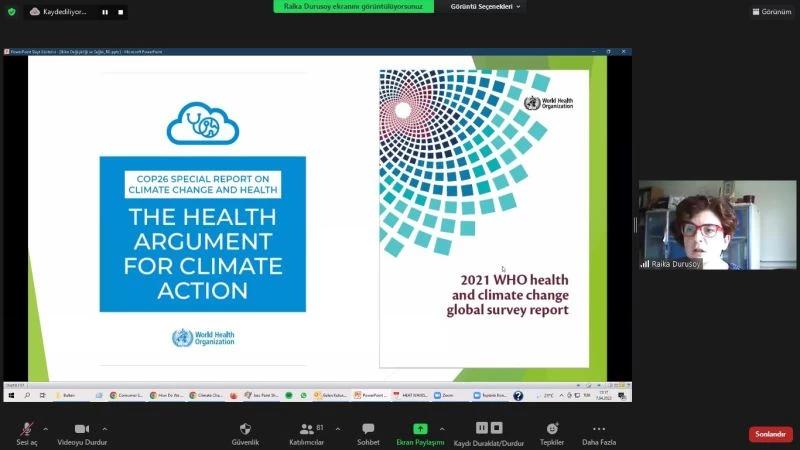
Task: Open the Sohbet chat panel
Action: pos(368,429)
